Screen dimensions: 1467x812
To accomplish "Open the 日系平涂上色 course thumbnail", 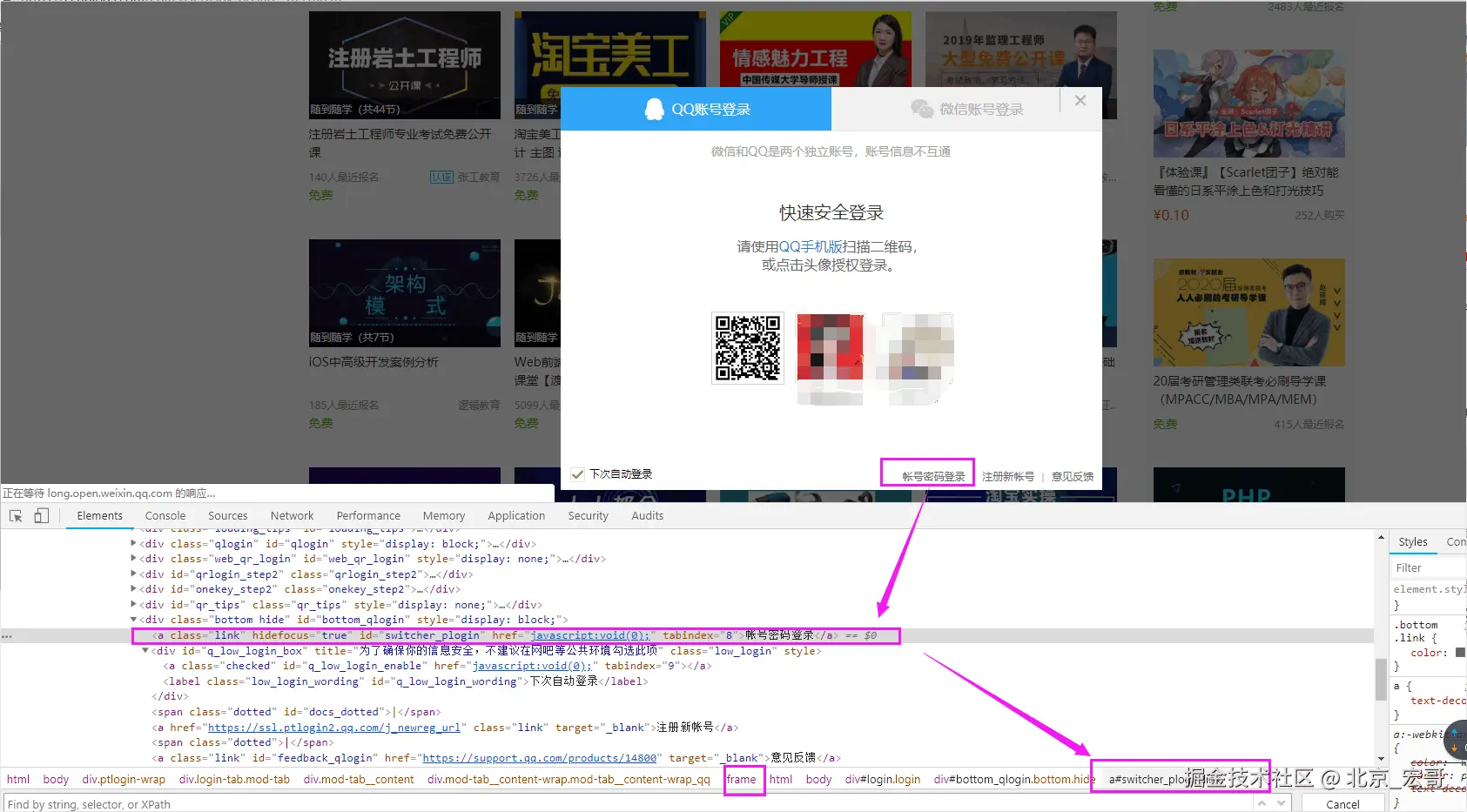I will pyautogui.click(x=1249, y=104).
